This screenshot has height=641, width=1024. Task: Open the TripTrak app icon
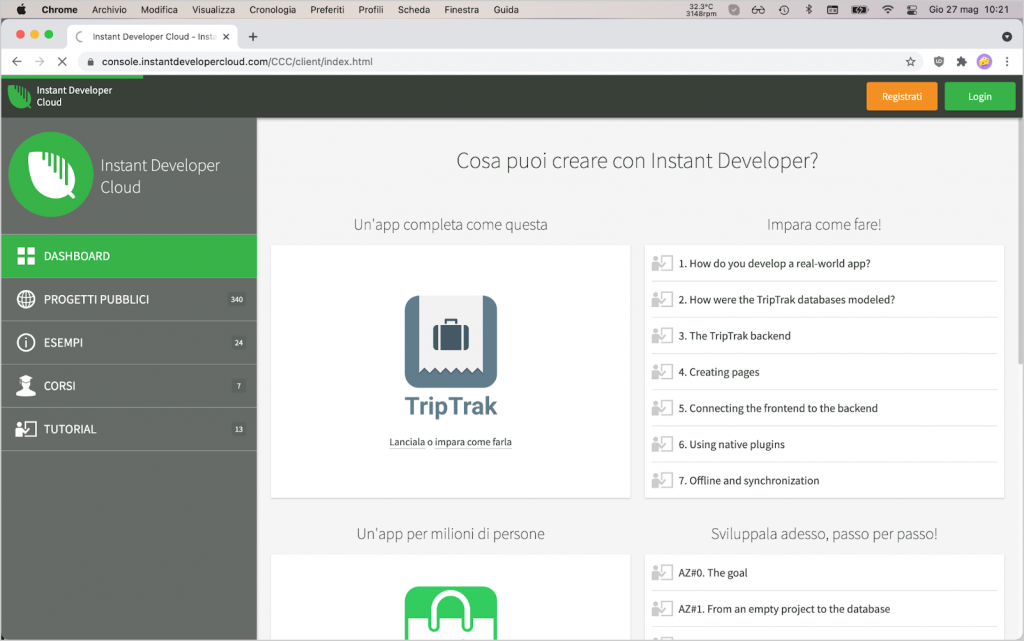[451, 341]
